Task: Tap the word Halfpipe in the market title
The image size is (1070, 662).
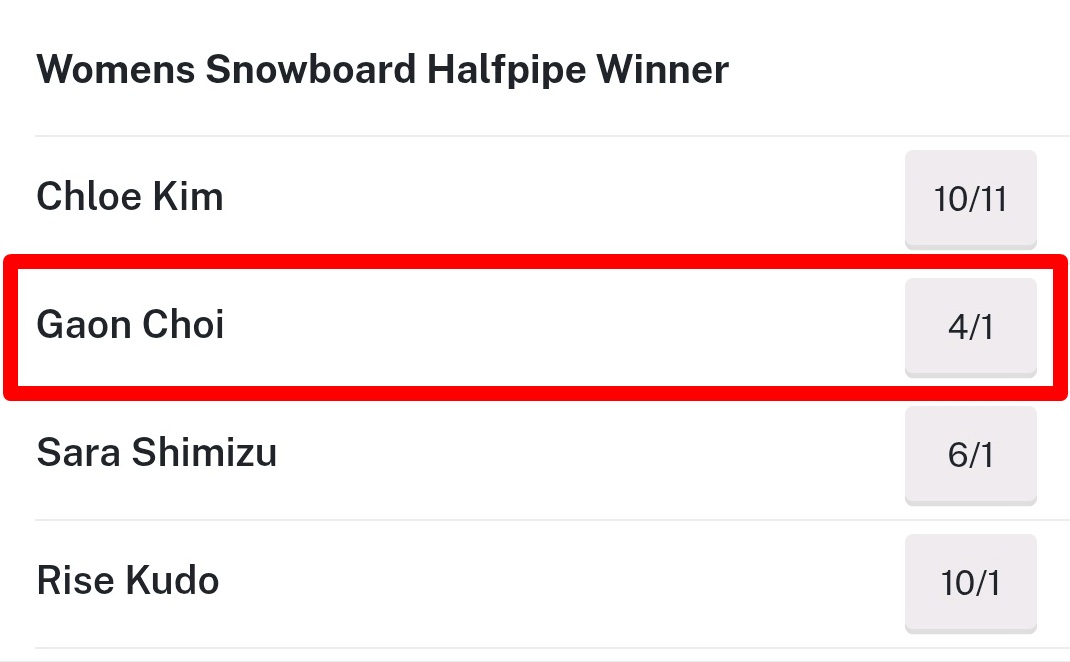Action: pyautogui.click(x=506, y=70)
